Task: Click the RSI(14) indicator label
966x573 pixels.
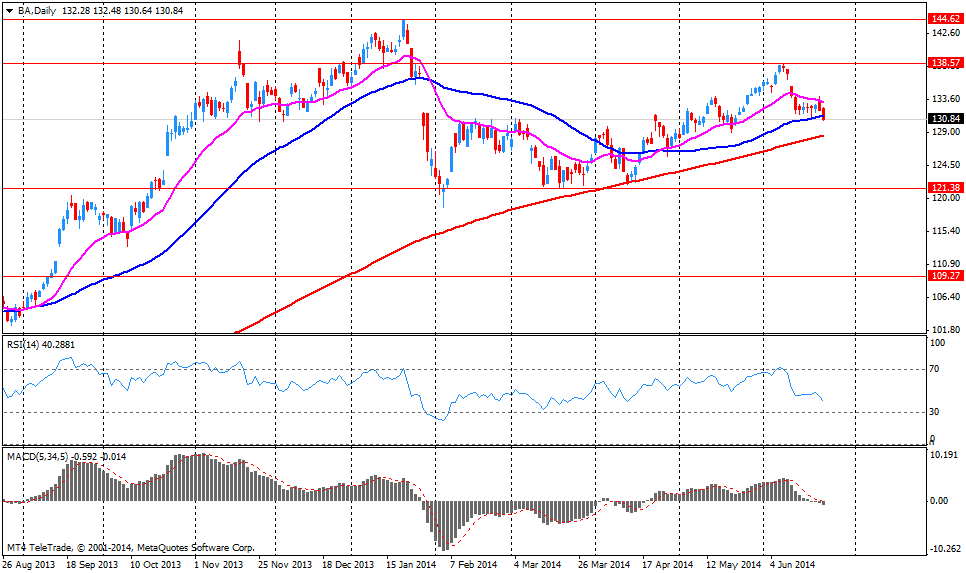Action: click(x=25, y=344)
